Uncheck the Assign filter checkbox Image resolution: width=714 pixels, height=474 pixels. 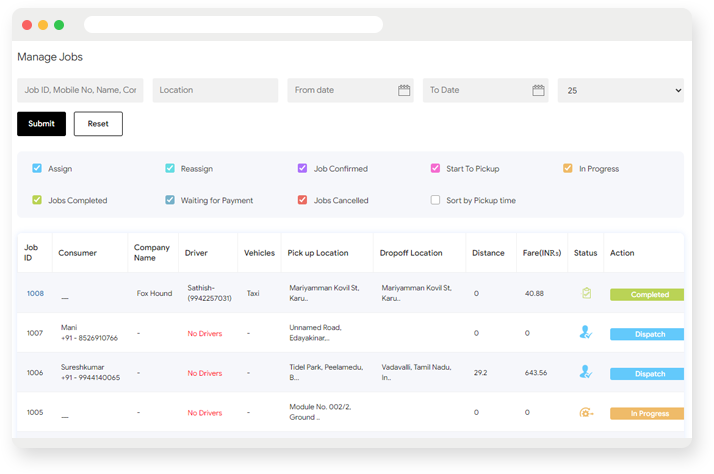point(37,168)
